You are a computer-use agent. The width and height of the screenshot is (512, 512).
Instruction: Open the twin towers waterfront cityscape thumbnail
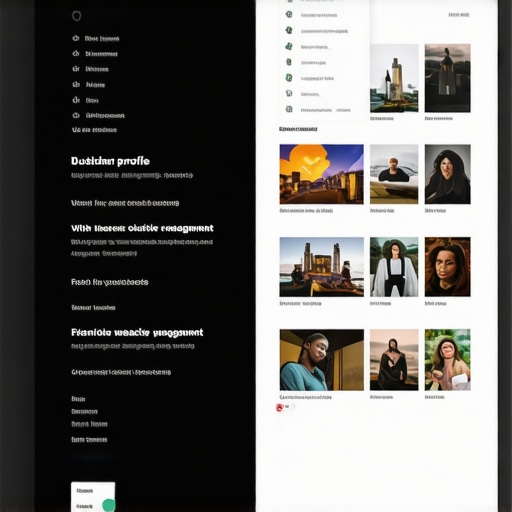[x=321, y=267]
